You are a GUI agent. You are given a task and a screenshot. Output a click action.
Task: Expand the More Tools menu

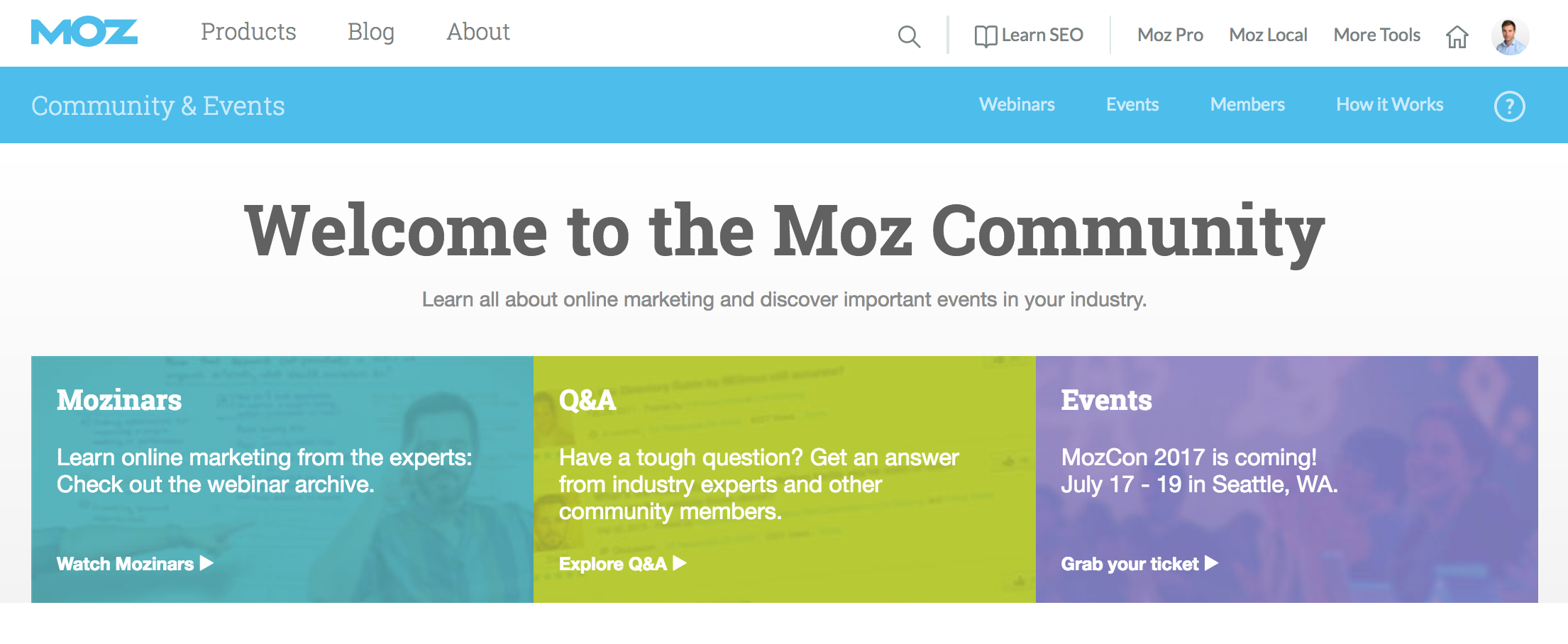click(x=1376, y=35)
